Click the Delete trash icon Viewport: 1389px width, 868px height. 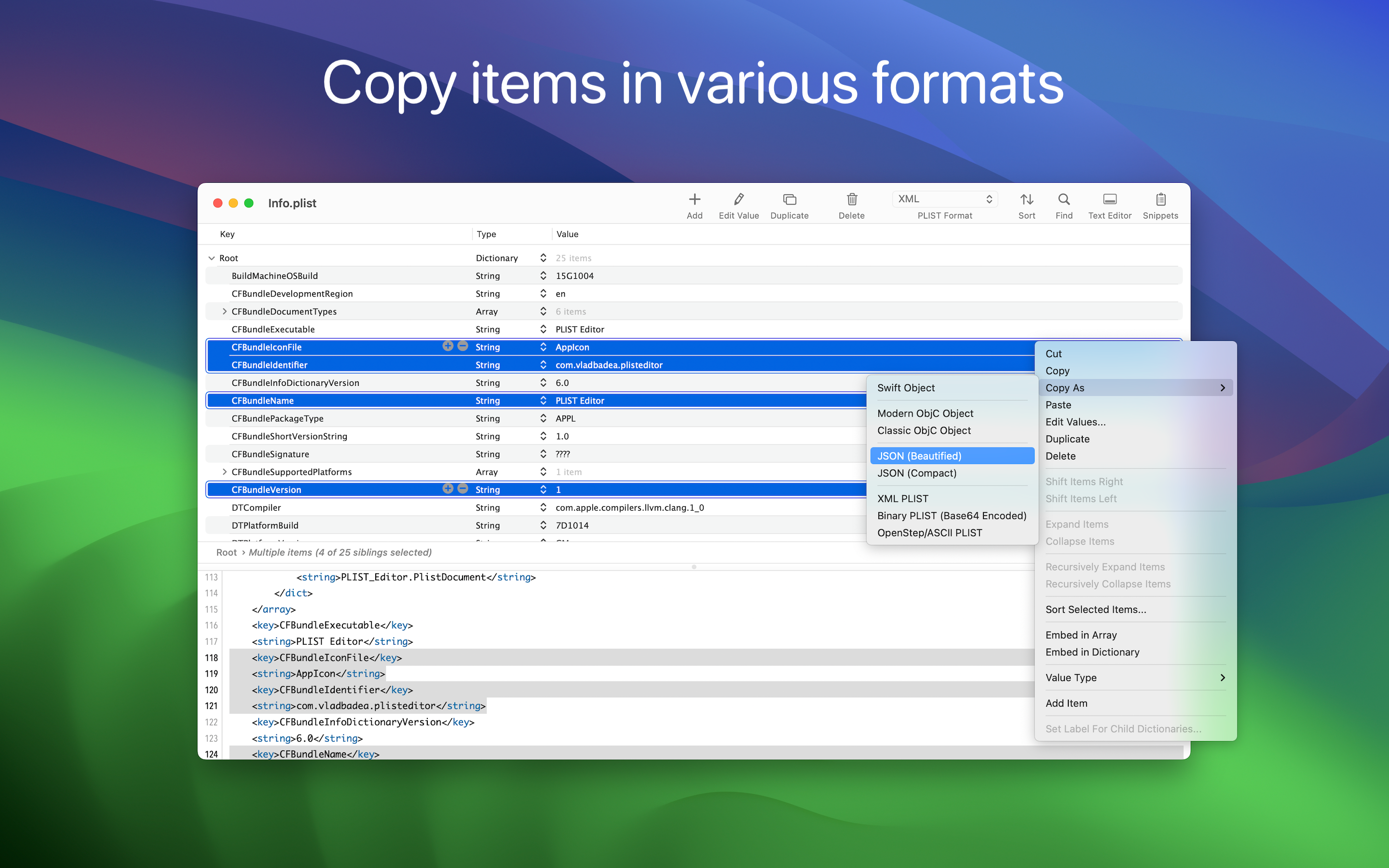click(852, 199)
